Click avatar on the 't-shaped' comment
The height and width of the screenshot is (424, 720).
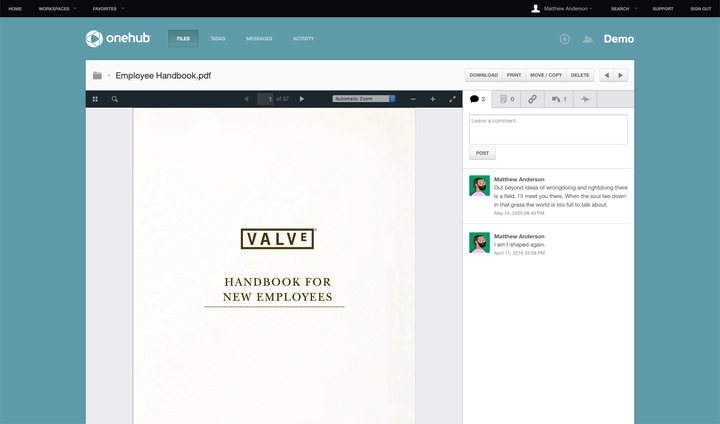479,243
